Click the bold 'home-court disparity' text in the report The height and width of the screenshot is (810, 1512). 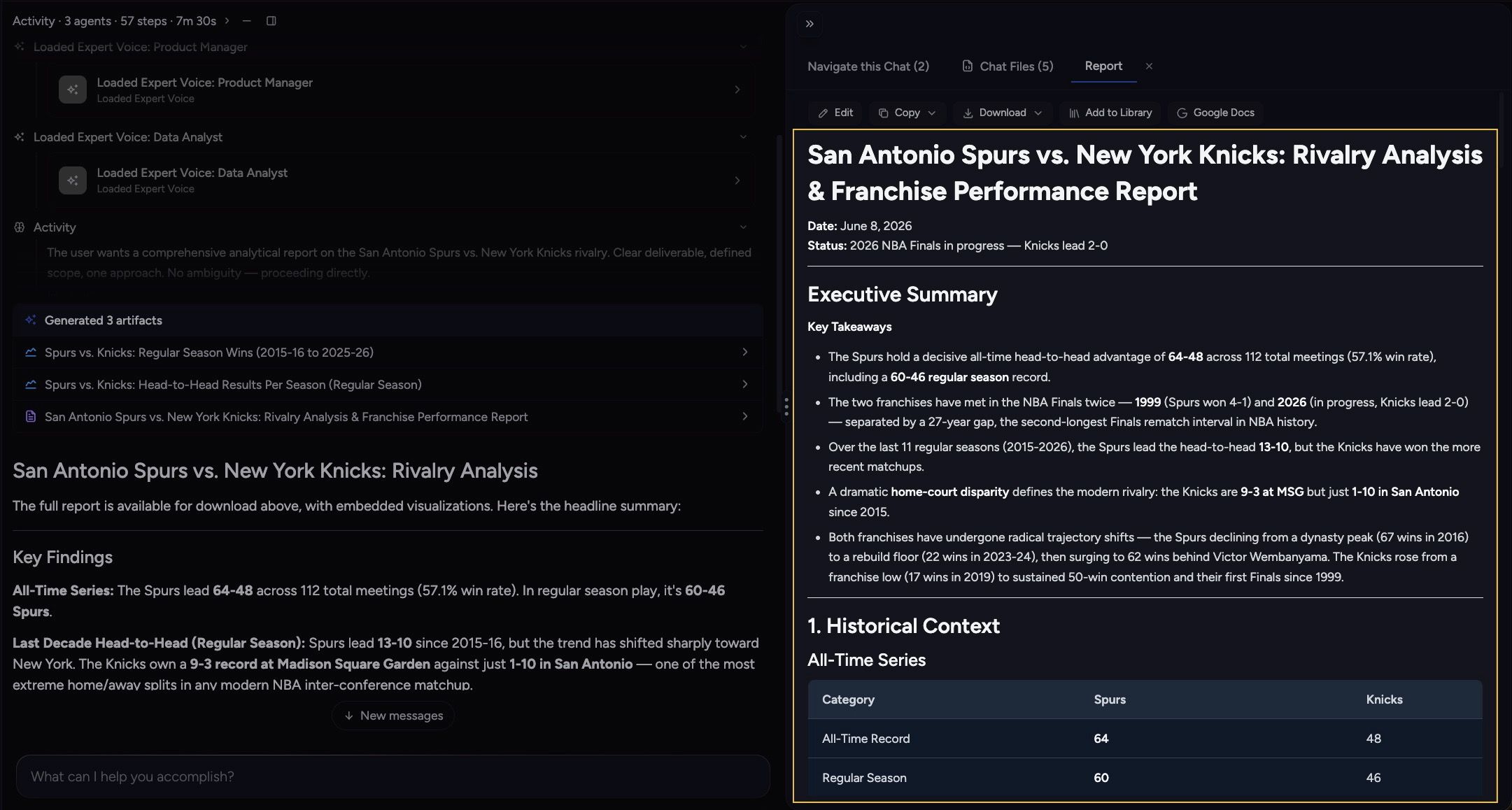949,492
